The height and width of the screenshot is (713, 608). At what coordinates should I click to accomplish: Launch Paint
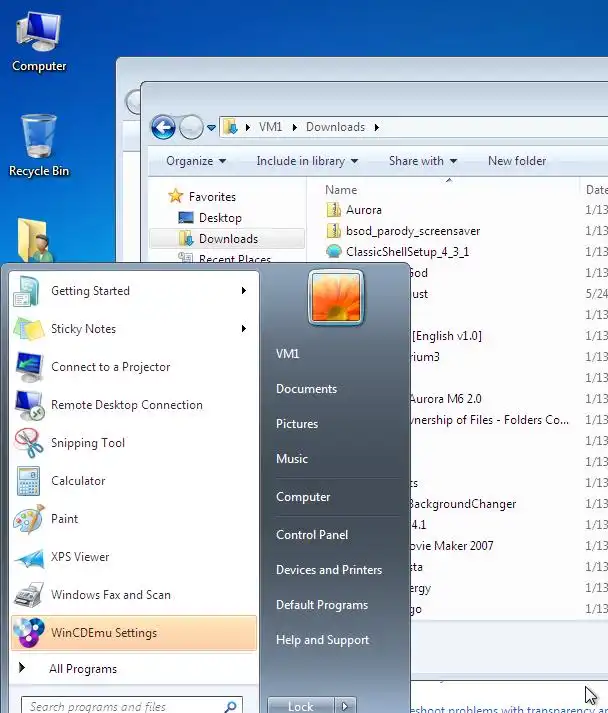pos(134,519)
